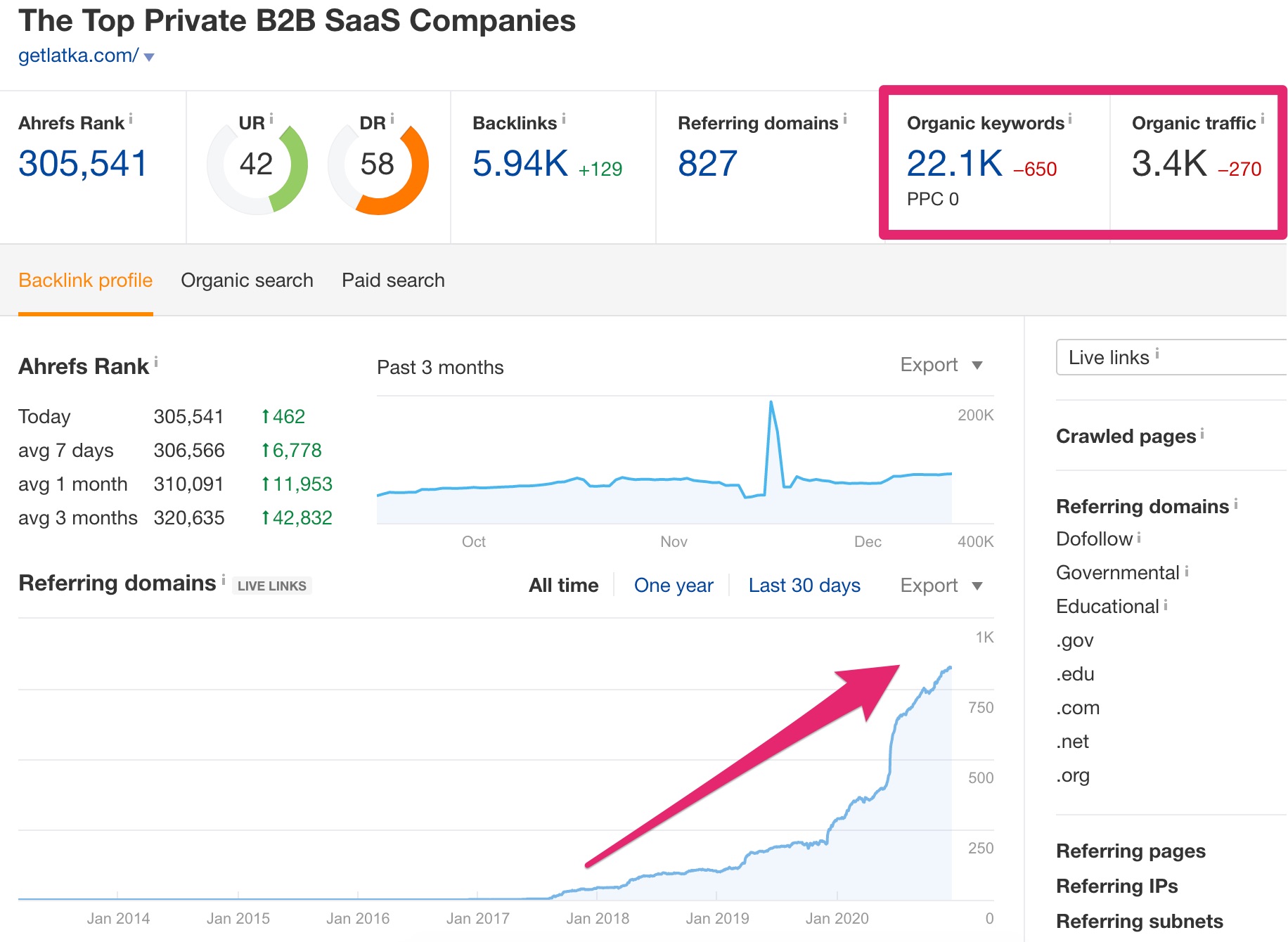1288x942 pixels.
Task: Click the DR info icon
Action: (x=392, y=120)
